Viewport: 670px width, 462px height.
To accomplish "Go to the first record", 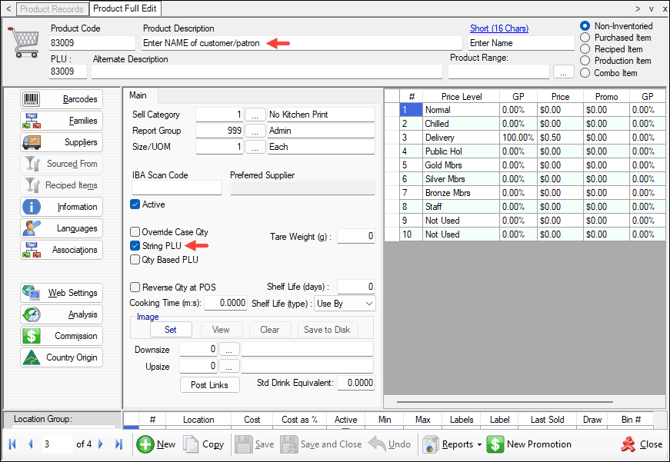I will [x=12, y=444].
